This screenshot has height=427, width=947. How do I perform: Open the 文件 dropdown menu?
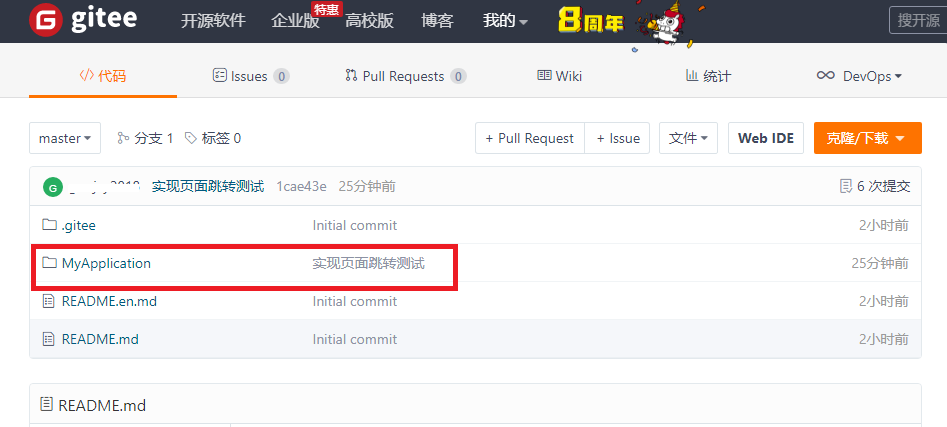pos(688,138)
